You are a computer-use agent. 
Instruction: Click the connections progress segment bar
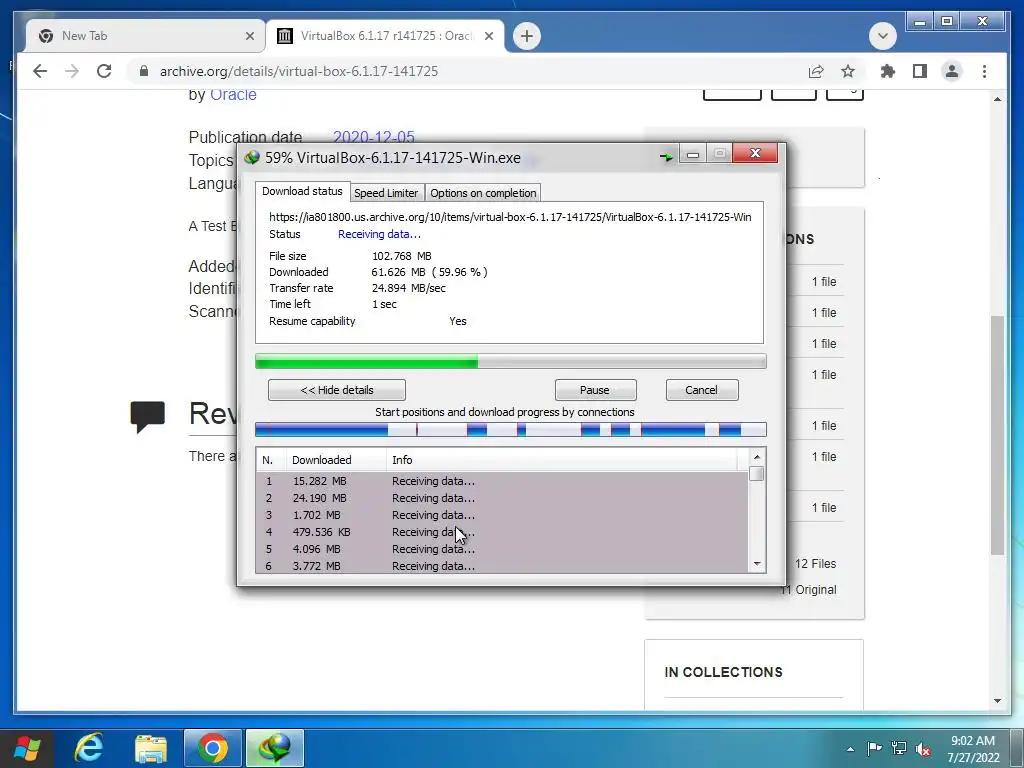pos(510,429)
